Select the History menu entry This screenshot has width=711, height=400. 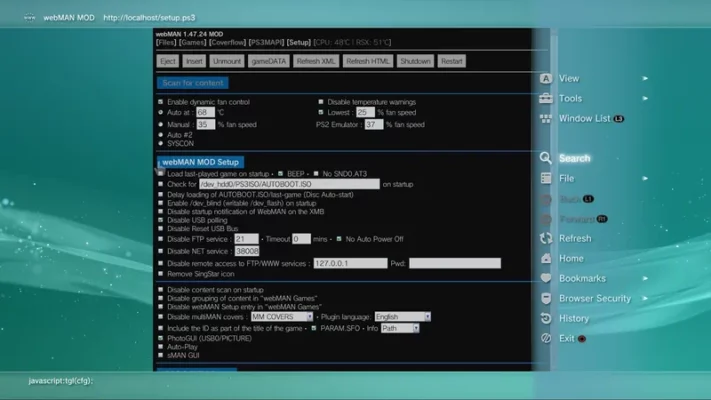(574, 318)
